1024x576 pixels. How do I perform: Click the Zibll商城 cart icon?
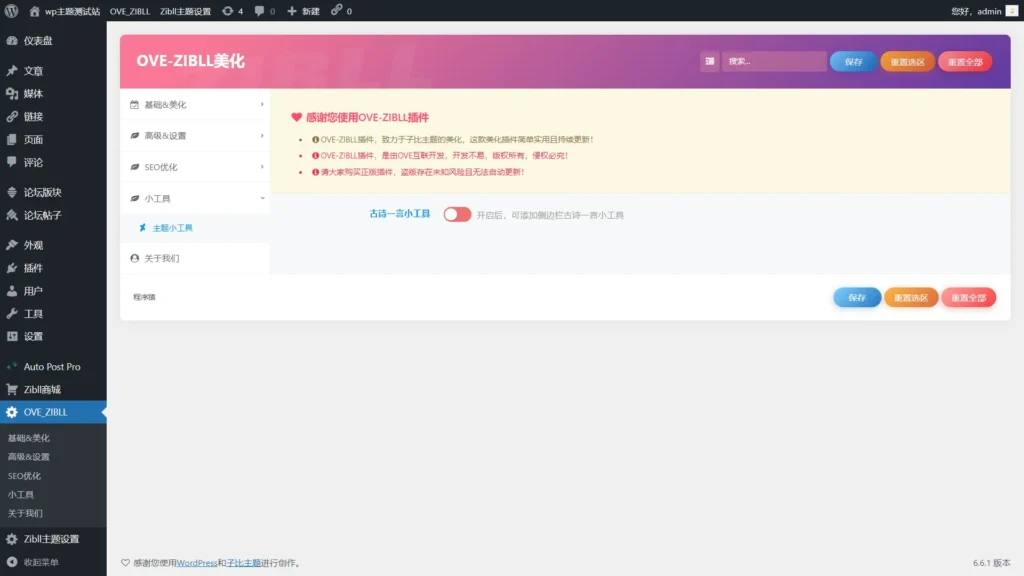coord(12,389)
